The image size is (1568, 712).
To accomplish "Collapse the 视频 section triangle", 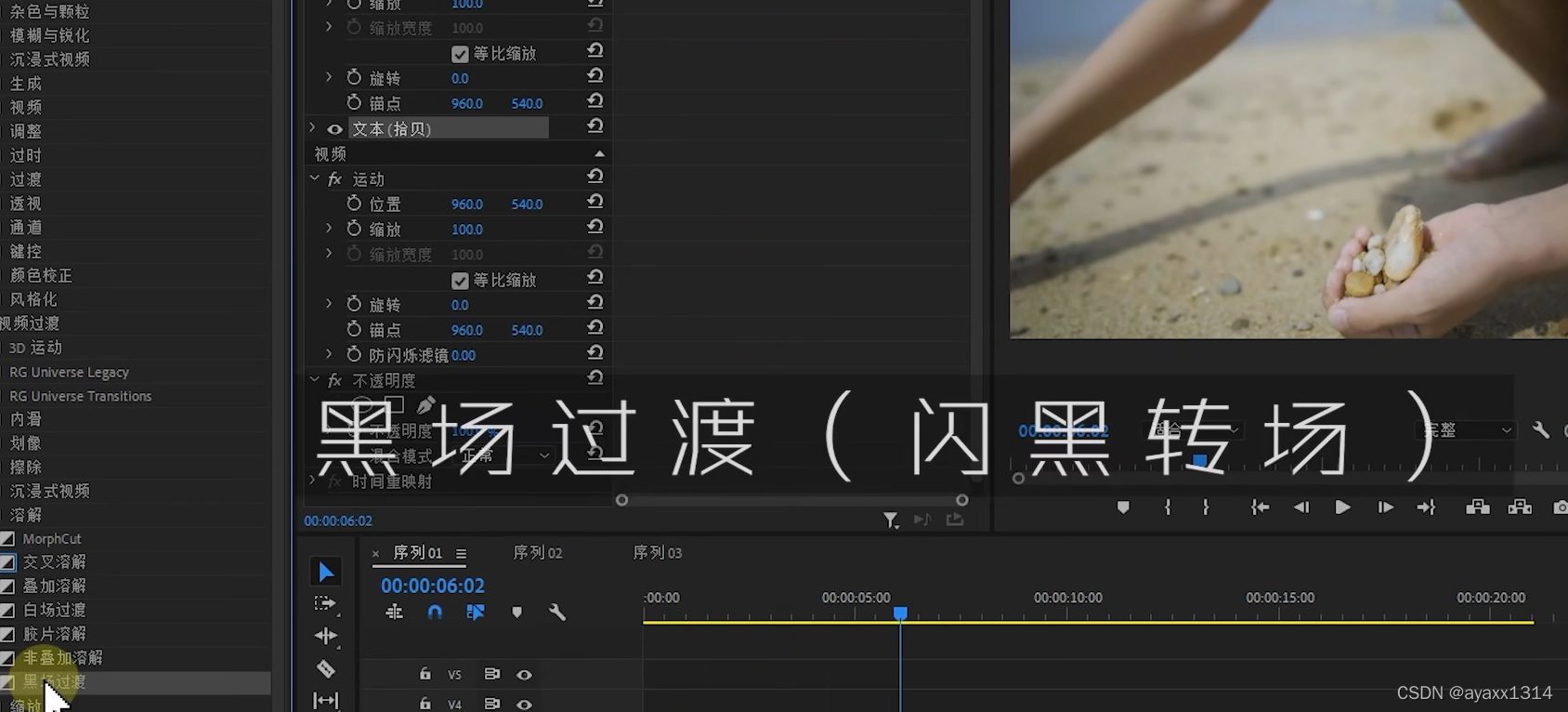I will coord(599,153).
